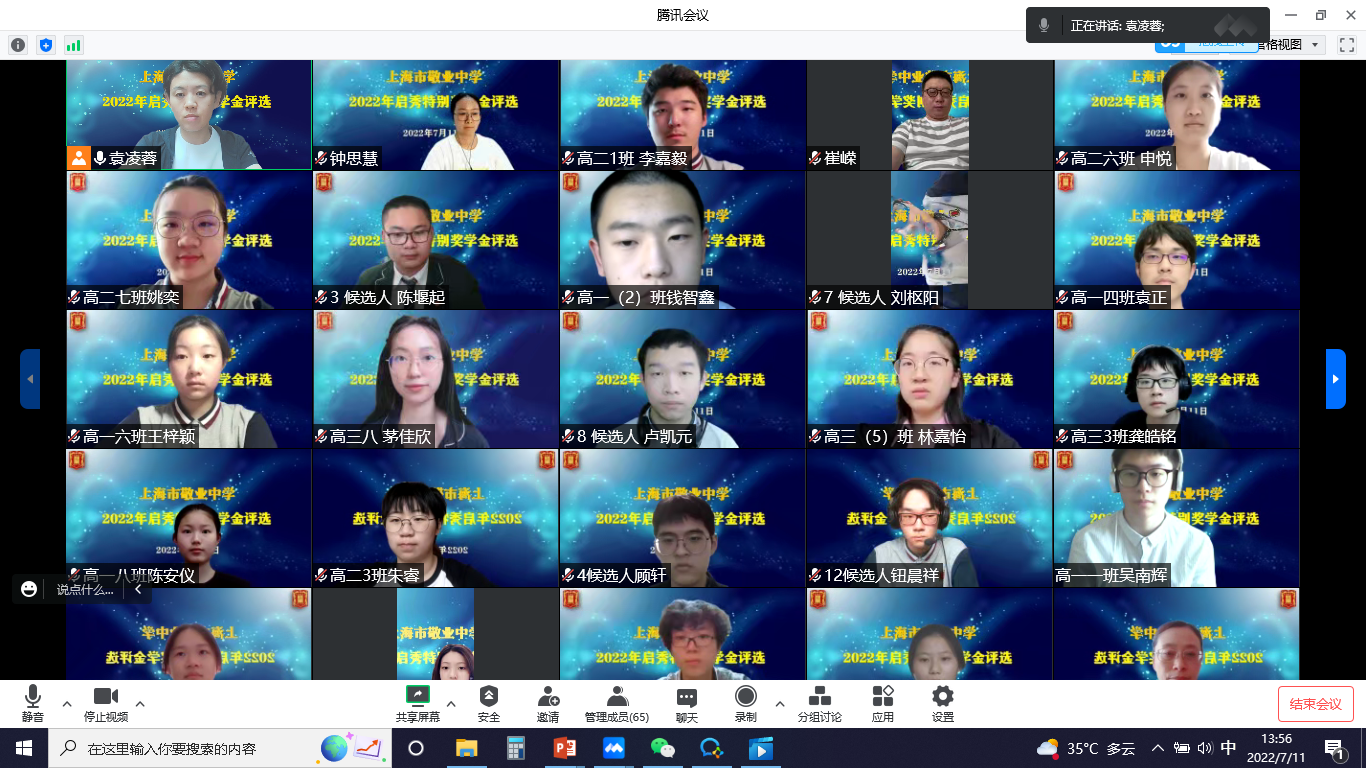This screenshot has width=1366, height=768.
Task: Turn off camera with 停止视频
Action: point(105,697)
